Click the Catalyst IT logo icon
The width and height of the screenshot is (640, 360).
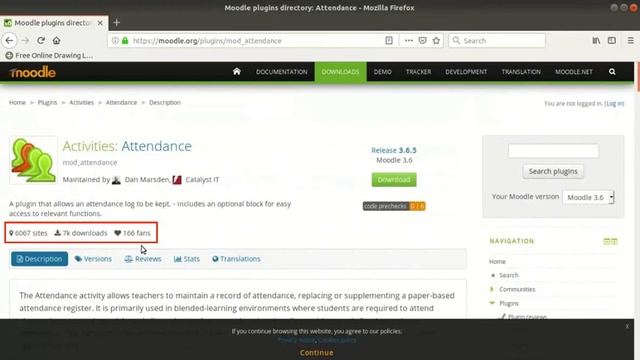pyautogui.click(x=177, y=180)
